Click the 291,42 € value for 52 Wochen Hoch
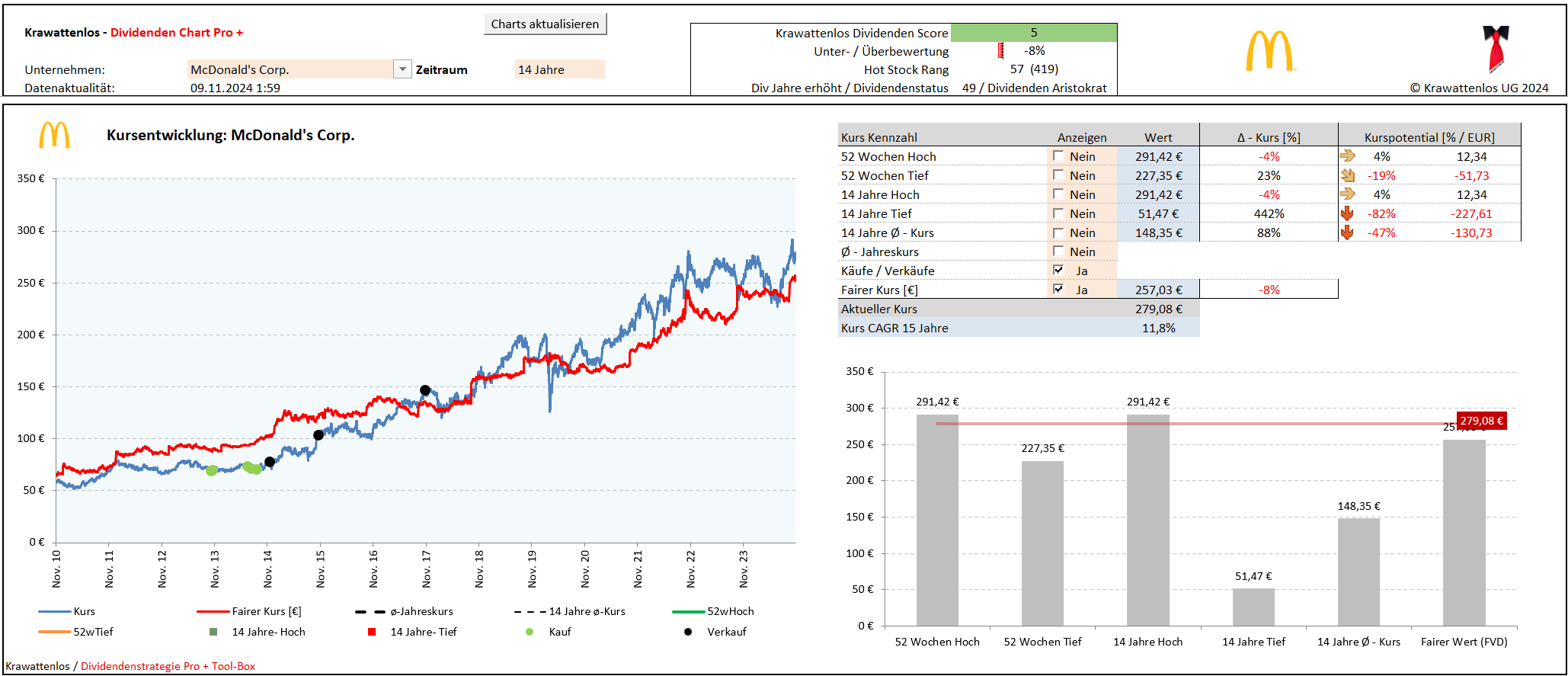The width and height of the screenshot is (1568, 676). point(1158,156)
